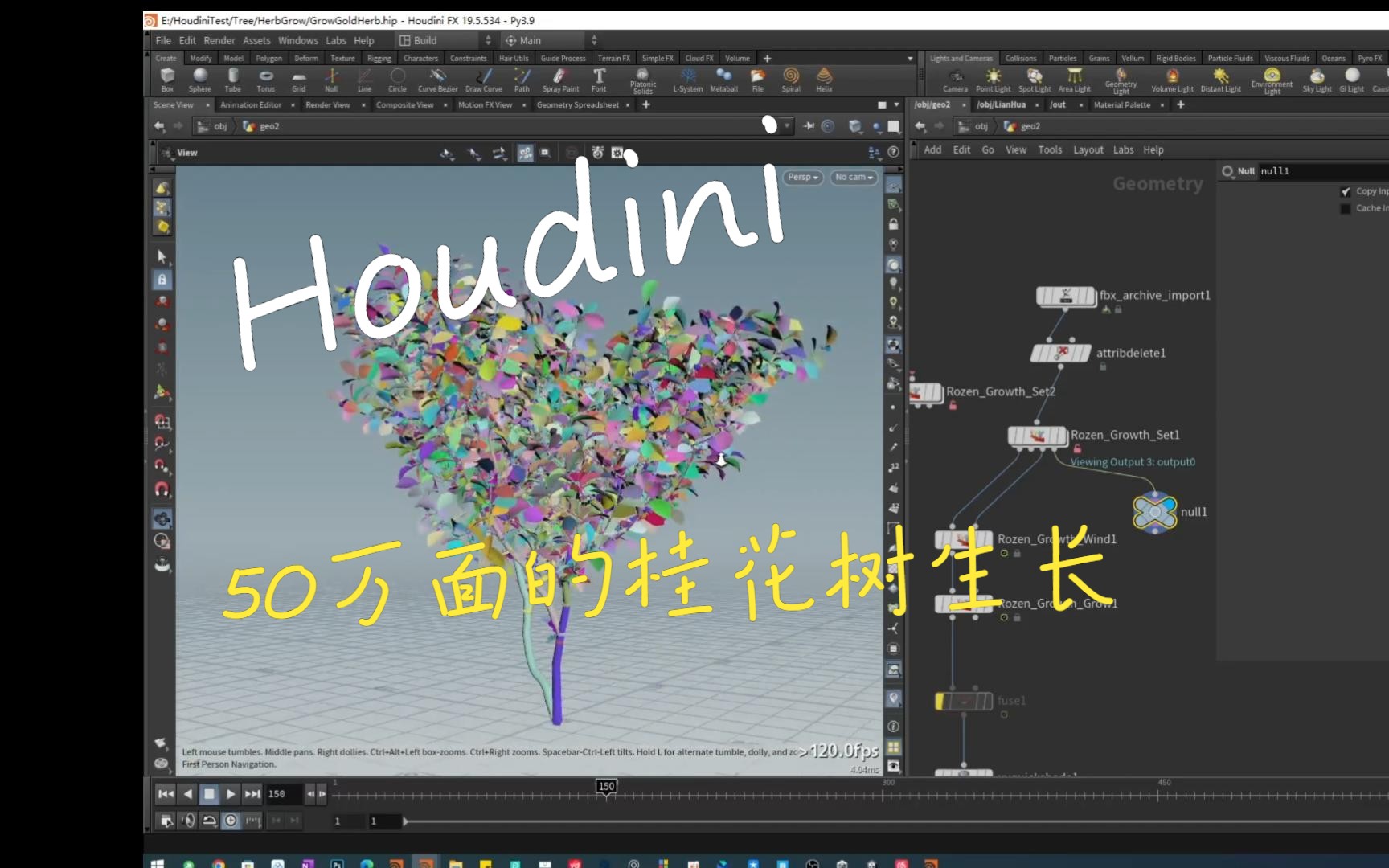This screenshot has width=1389, height=868.
Task: Select the fbx_archive_import1 node
Action: pyautogui.click(x=1066, y=297)
